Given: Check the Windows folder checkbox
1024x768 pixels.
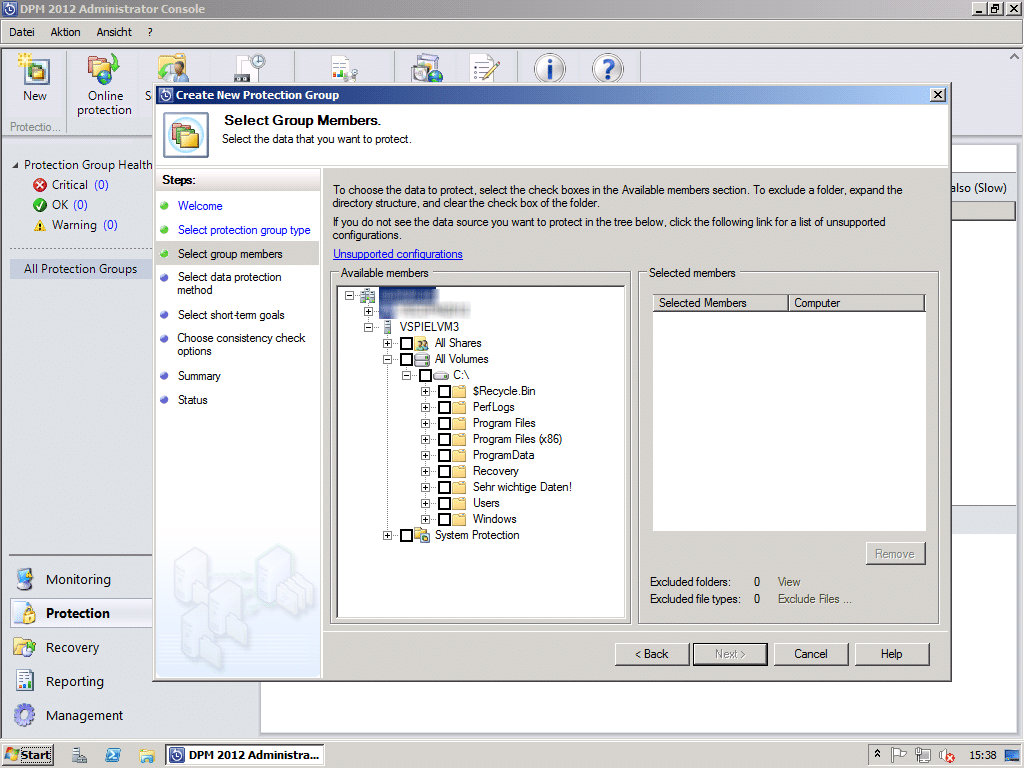Looking at the screenshot, I should click(444, 519).
